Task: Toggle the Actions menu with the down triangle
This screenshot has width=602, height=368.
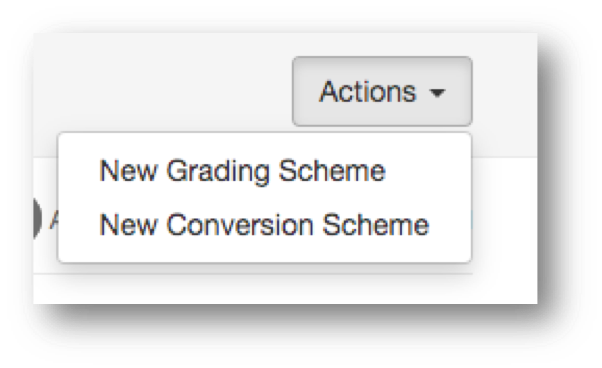Action: pos(437,93)
